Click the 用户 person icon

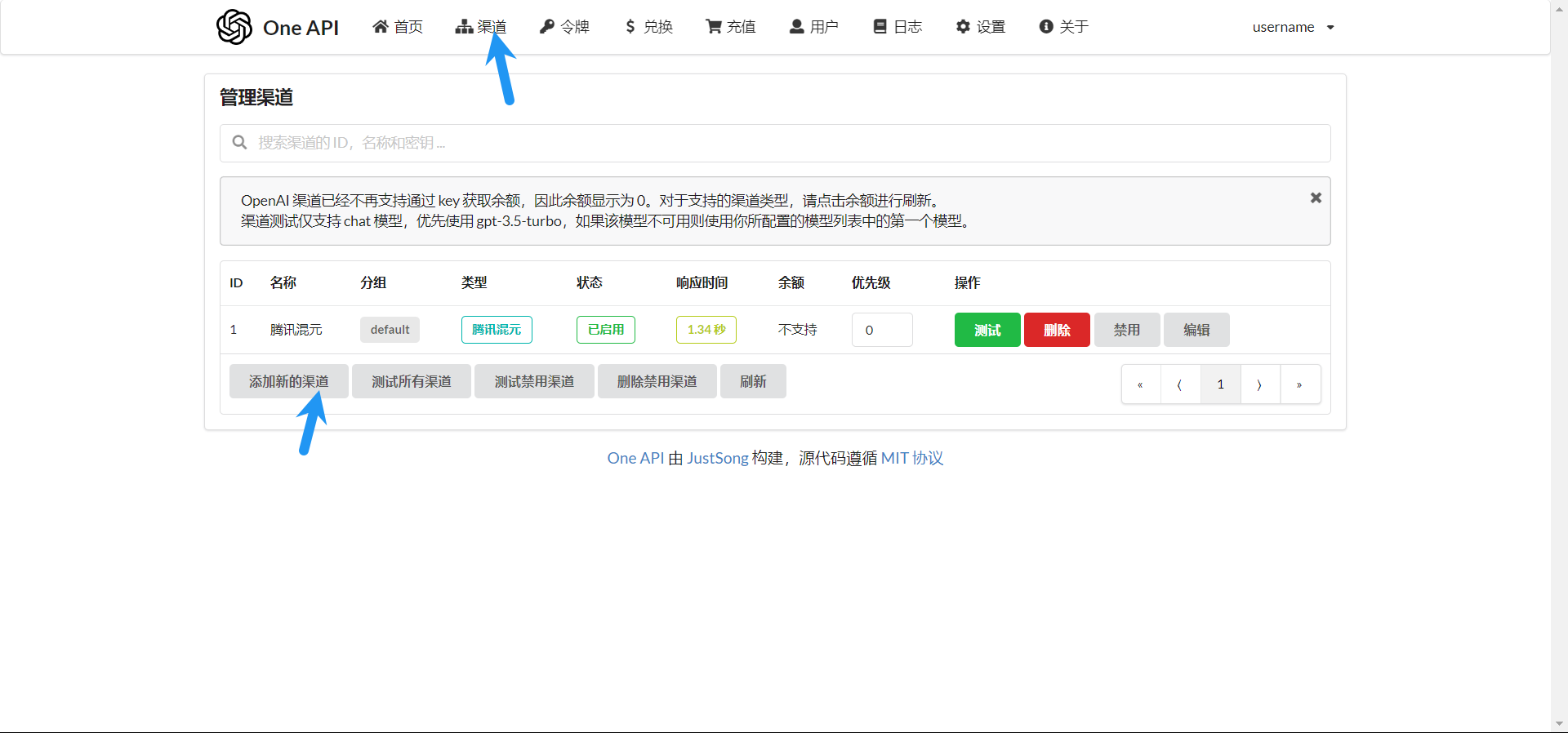pos(796,27)
